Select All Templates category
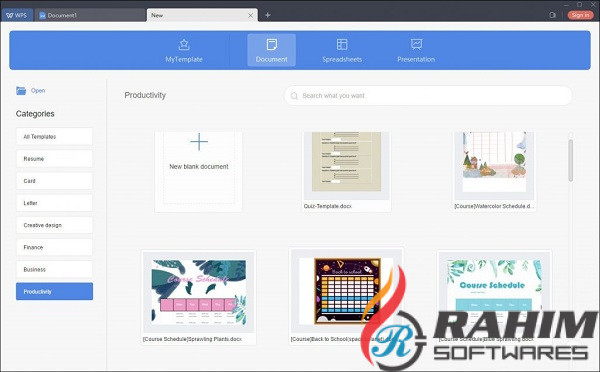 [x=54, y=137]
